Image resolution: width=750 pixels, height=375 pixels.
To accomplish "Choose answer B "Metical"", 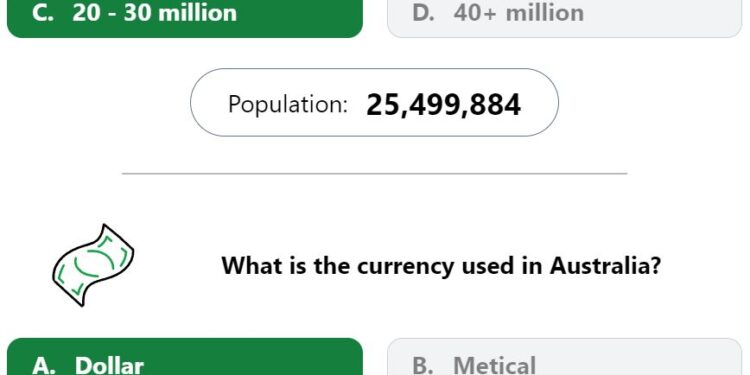I will 564,357.
